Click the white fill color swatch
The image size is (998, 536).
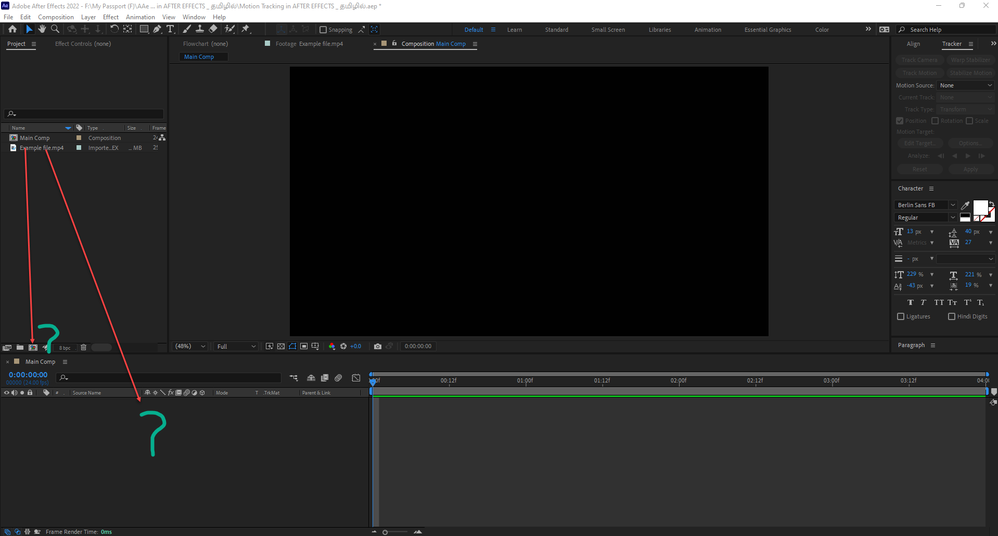[x=980, y=208]
